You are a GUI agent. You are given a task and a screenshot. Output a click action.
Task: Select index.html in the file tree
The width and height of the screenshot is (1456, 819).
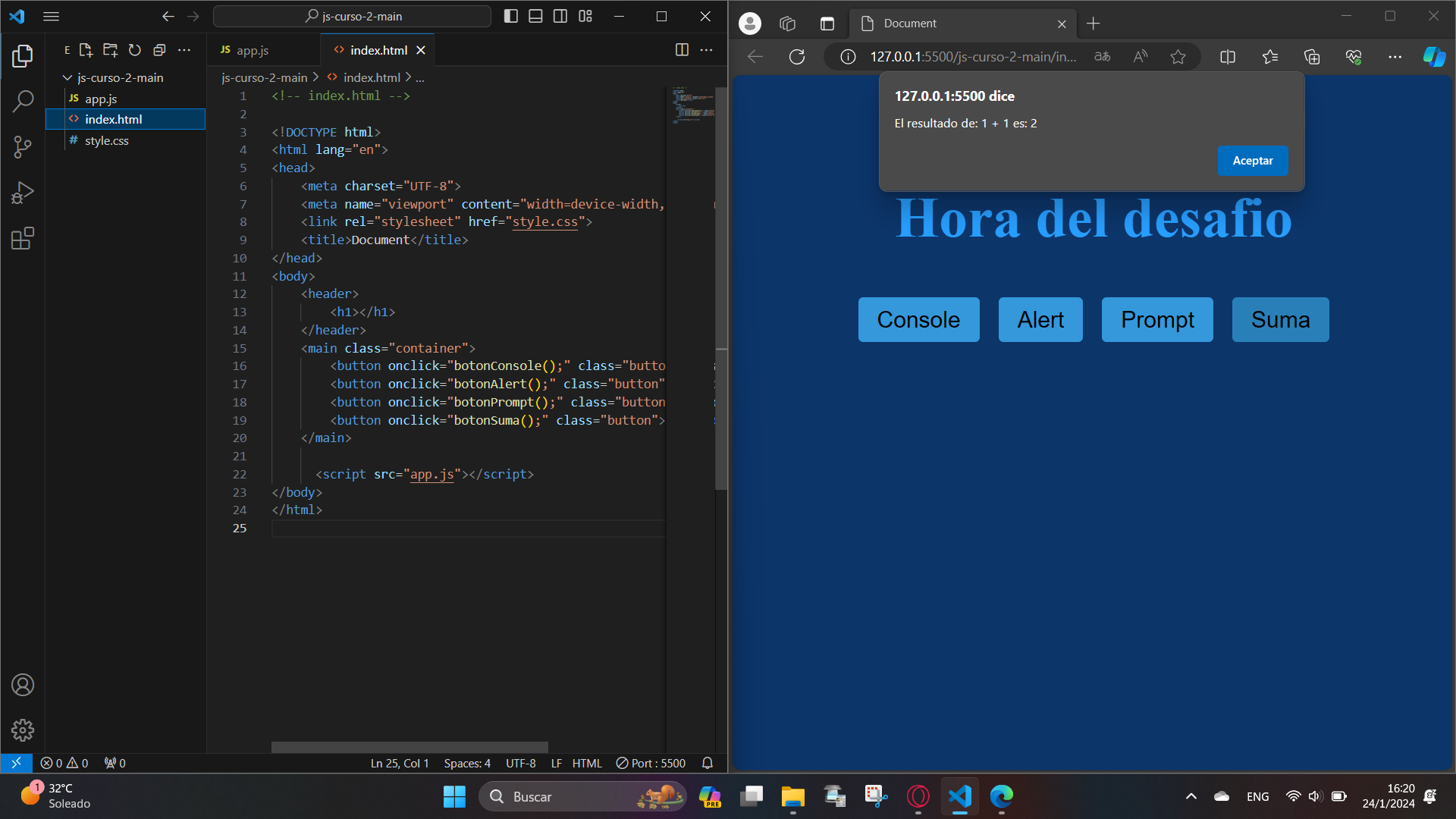coord(125,119)
